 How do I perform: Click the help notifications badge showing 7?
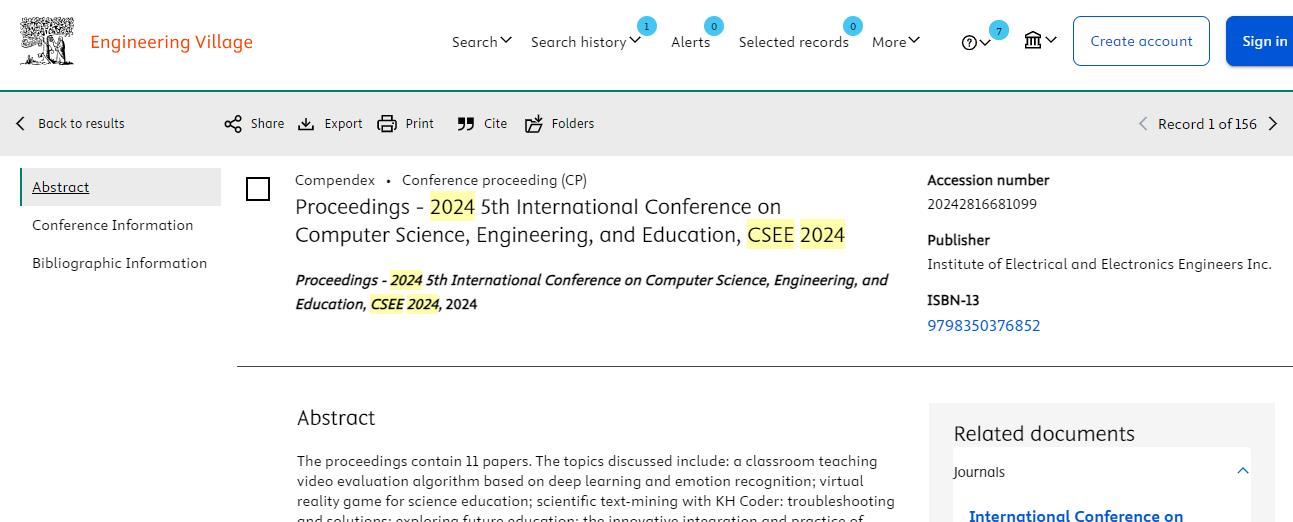click(x=999, y=31)
